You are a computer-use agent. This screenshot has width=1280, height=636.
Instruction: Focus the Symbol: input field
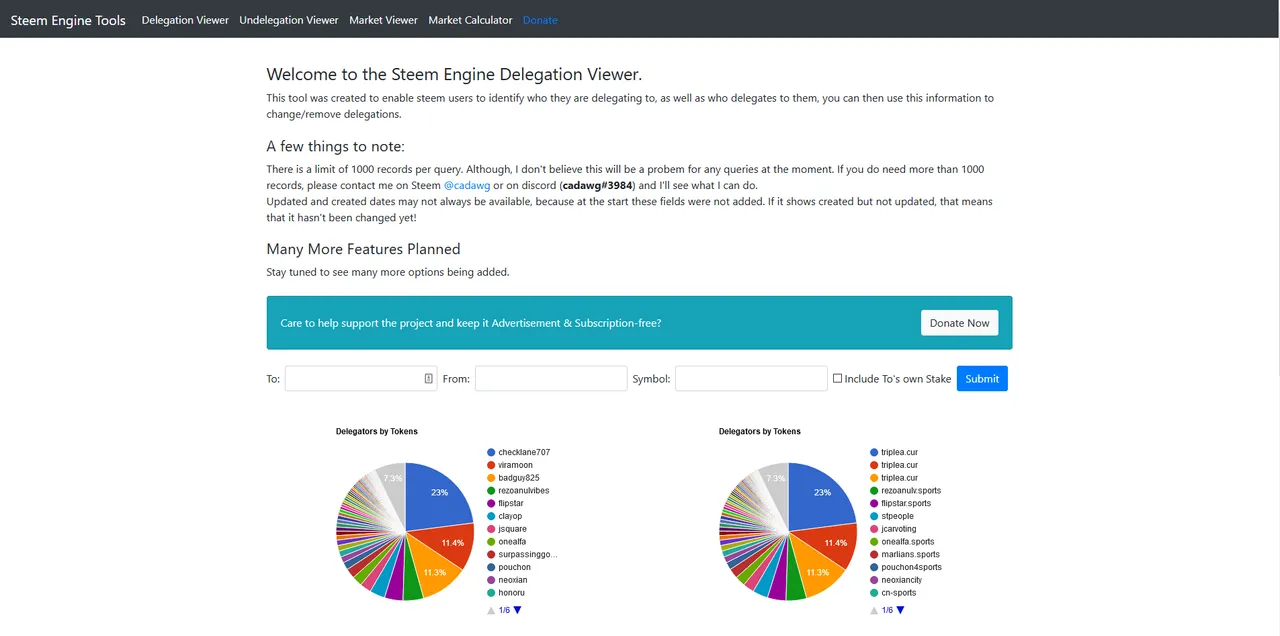pyautogui.click(x=751, y=378)
